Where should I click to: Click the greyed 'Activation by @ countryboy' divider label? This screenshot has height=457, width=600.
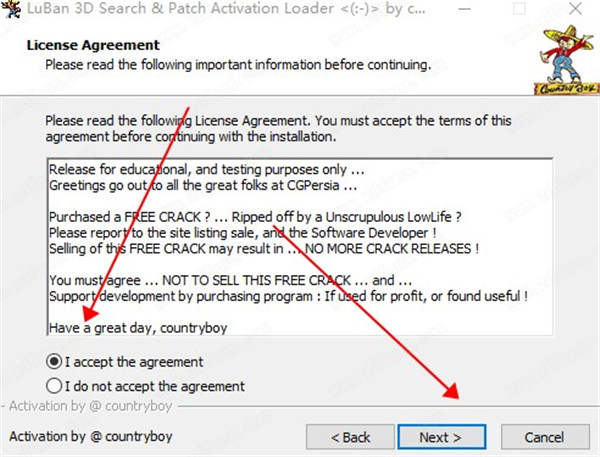91,406
